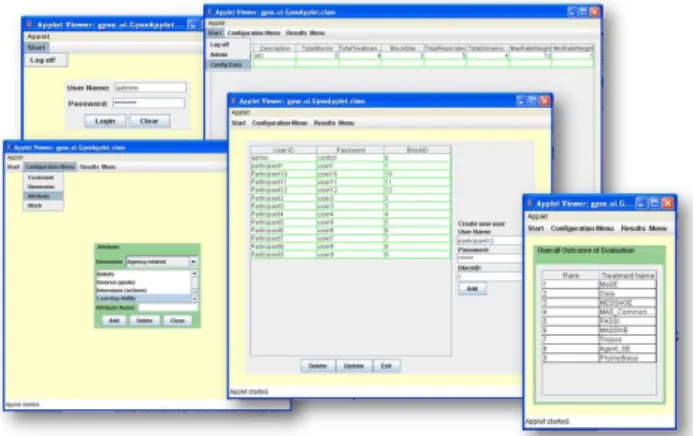Select 'Learning Ability' in the attribute list
Viewport: 693px width, 436px height.
pos(144,298)
